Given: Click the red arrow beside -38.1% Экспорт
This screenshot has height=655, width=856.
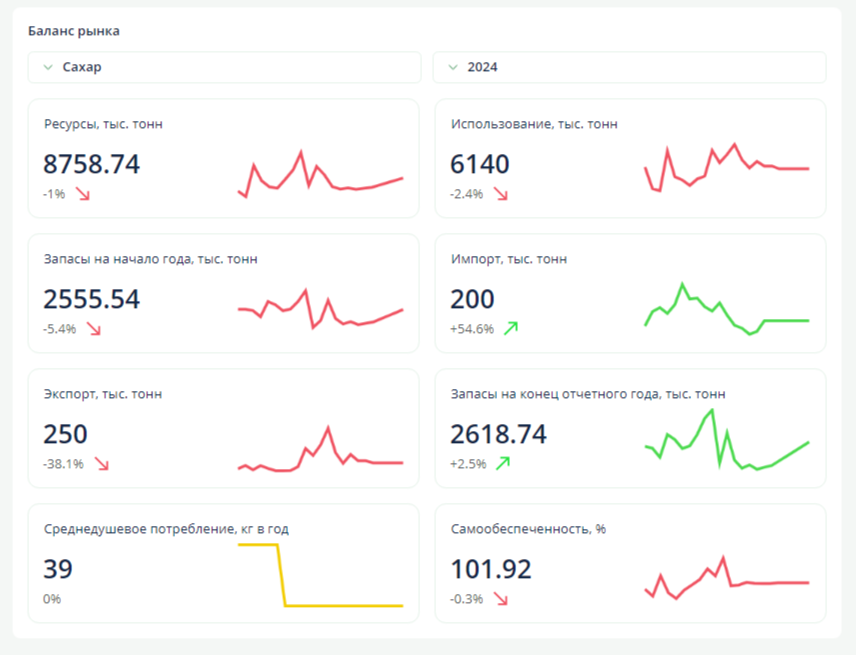Looking at the screenshot, I should pos(101,464).
